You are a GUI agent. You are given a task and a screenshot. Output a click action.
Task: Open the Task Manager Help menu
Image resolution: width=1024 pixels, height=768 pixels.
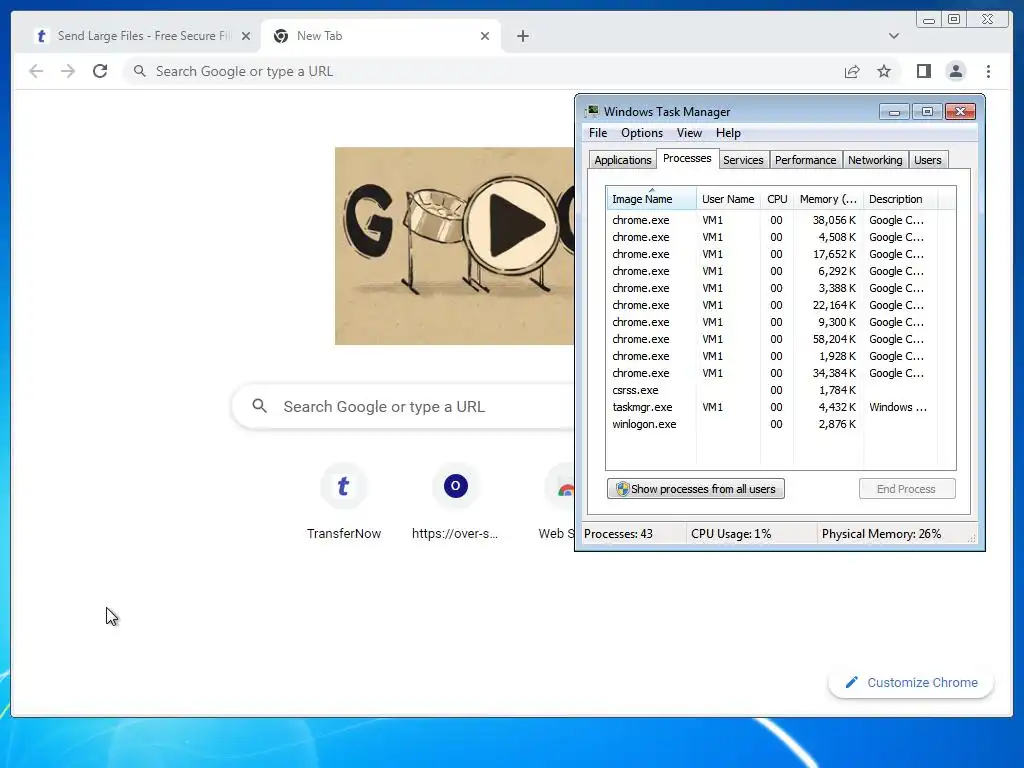pyautogui.click(x=728, y=133)
